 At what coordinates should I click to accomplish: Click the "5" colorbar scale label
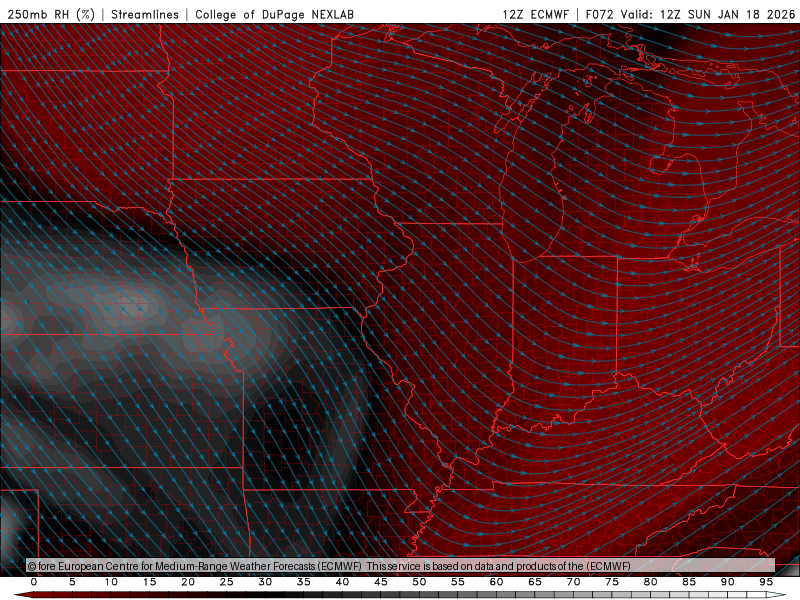72,582
